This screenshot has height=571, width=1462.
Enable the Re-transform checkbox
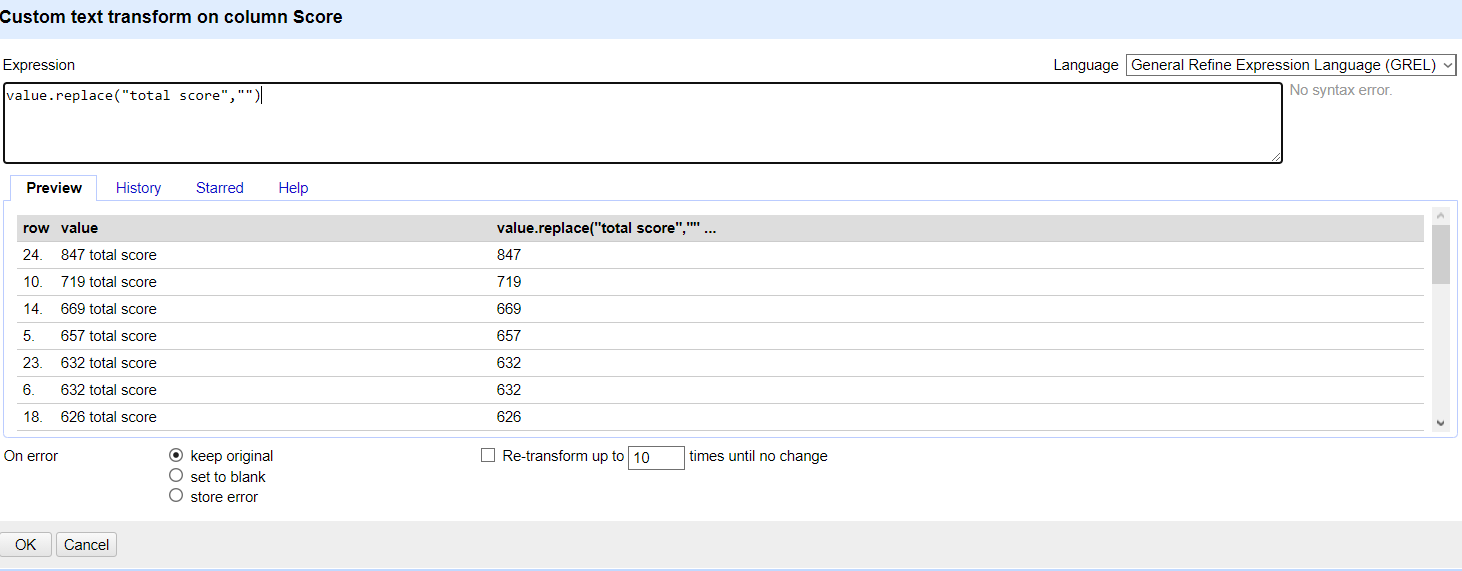(x=488, y=455)
